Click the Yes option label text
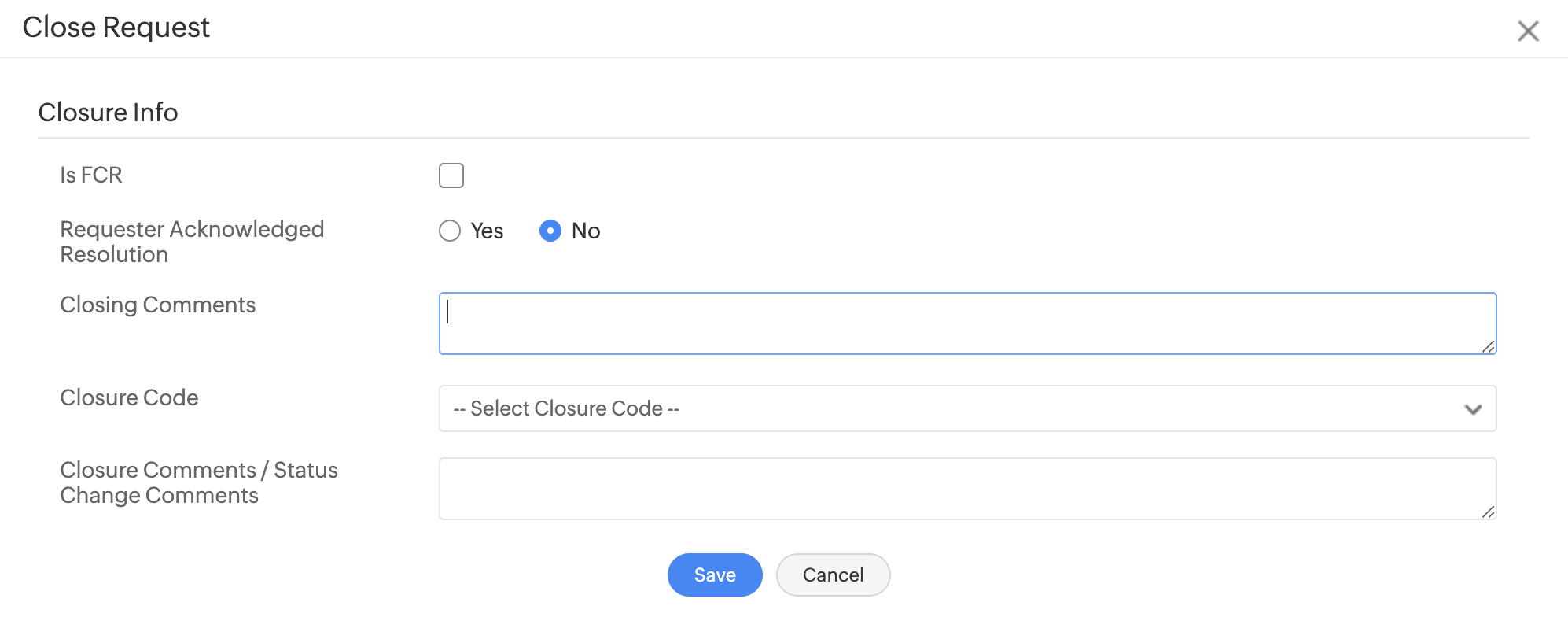Viewport: 1568px width, 617px height. (487, 231)
